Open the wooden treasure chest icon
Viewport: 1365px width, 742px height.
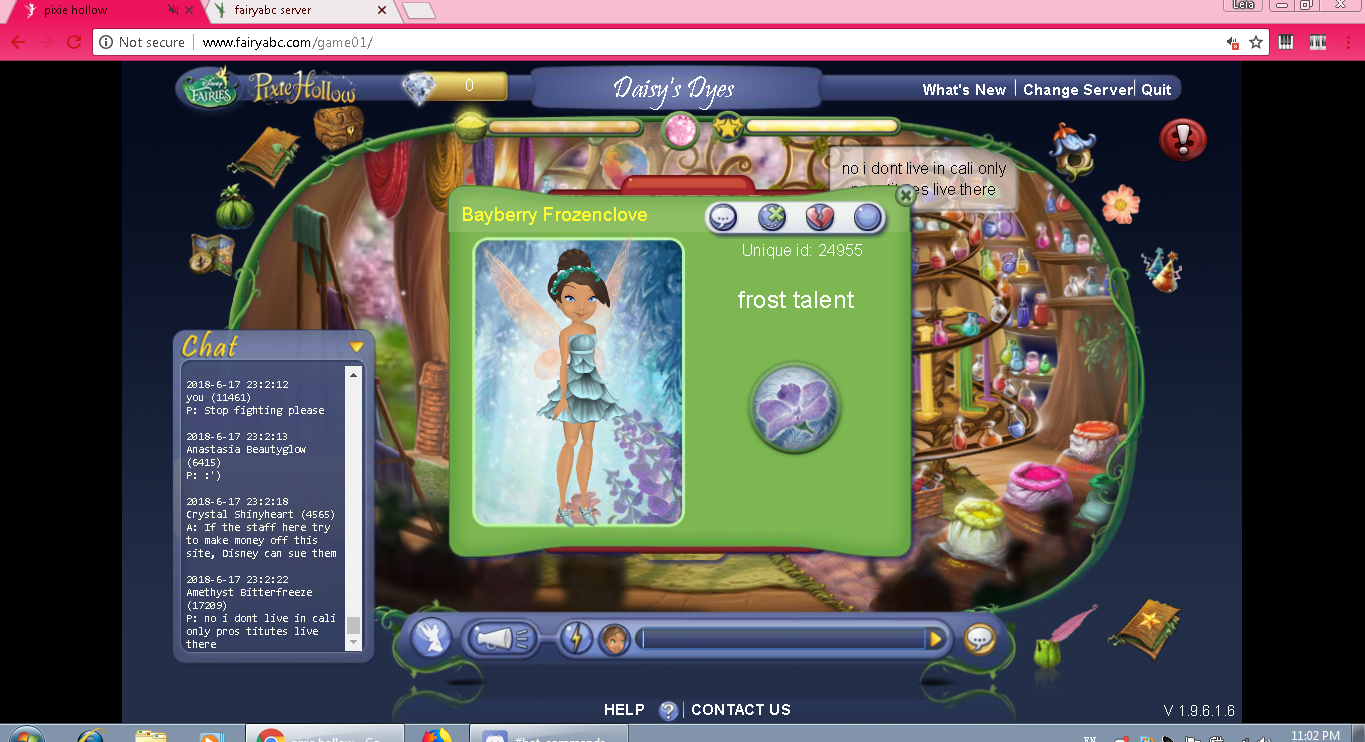tap(338, 127)
